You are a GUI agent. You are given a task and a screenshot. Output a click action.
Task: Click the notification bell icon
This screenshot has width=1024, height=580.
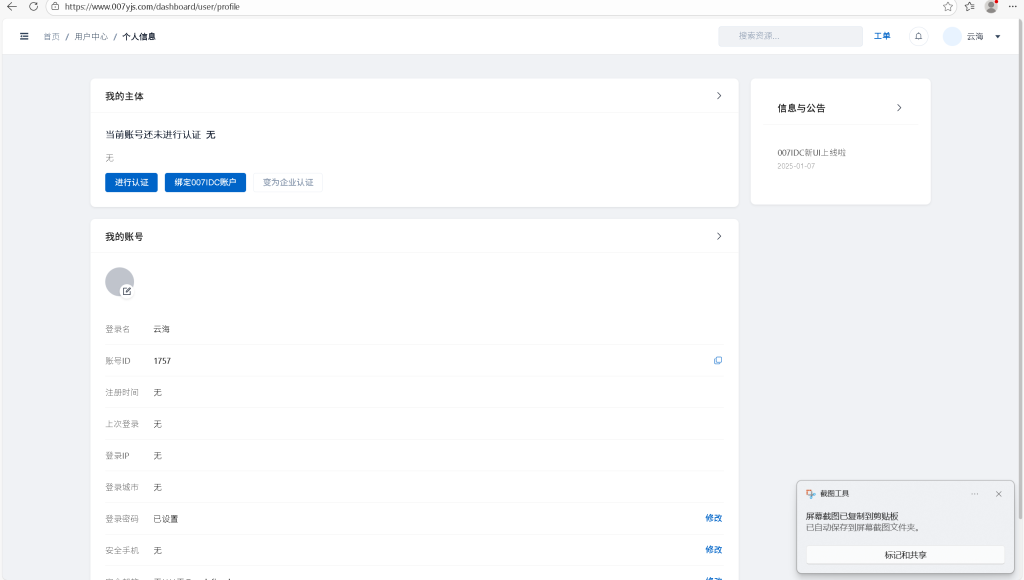918,36
